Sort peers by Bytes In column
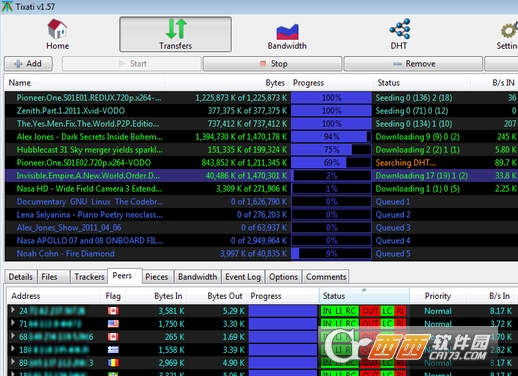 157,296
